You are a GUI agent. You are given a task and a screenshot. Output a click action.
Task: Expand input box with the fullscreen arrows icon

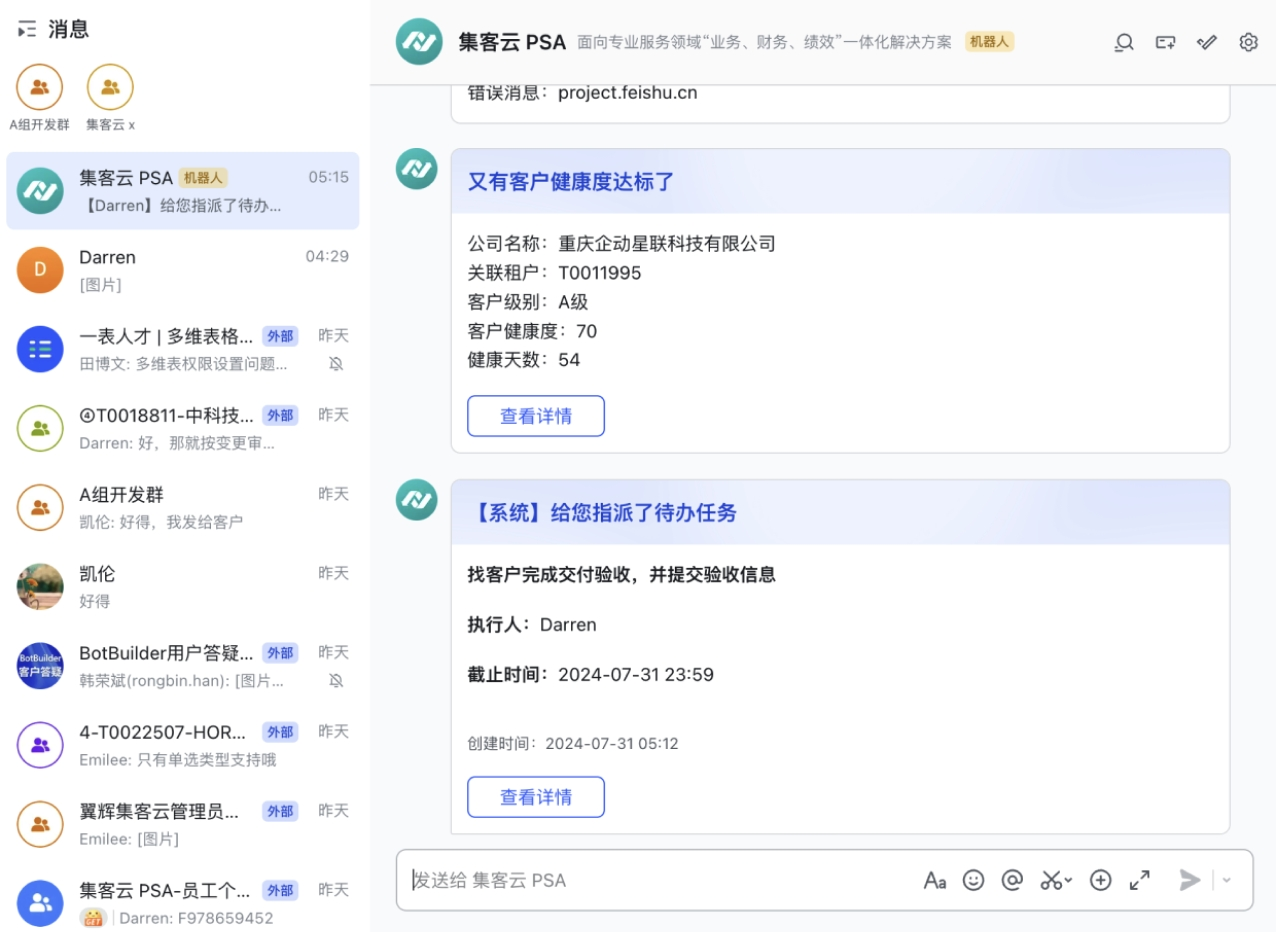click(1138, 880)
